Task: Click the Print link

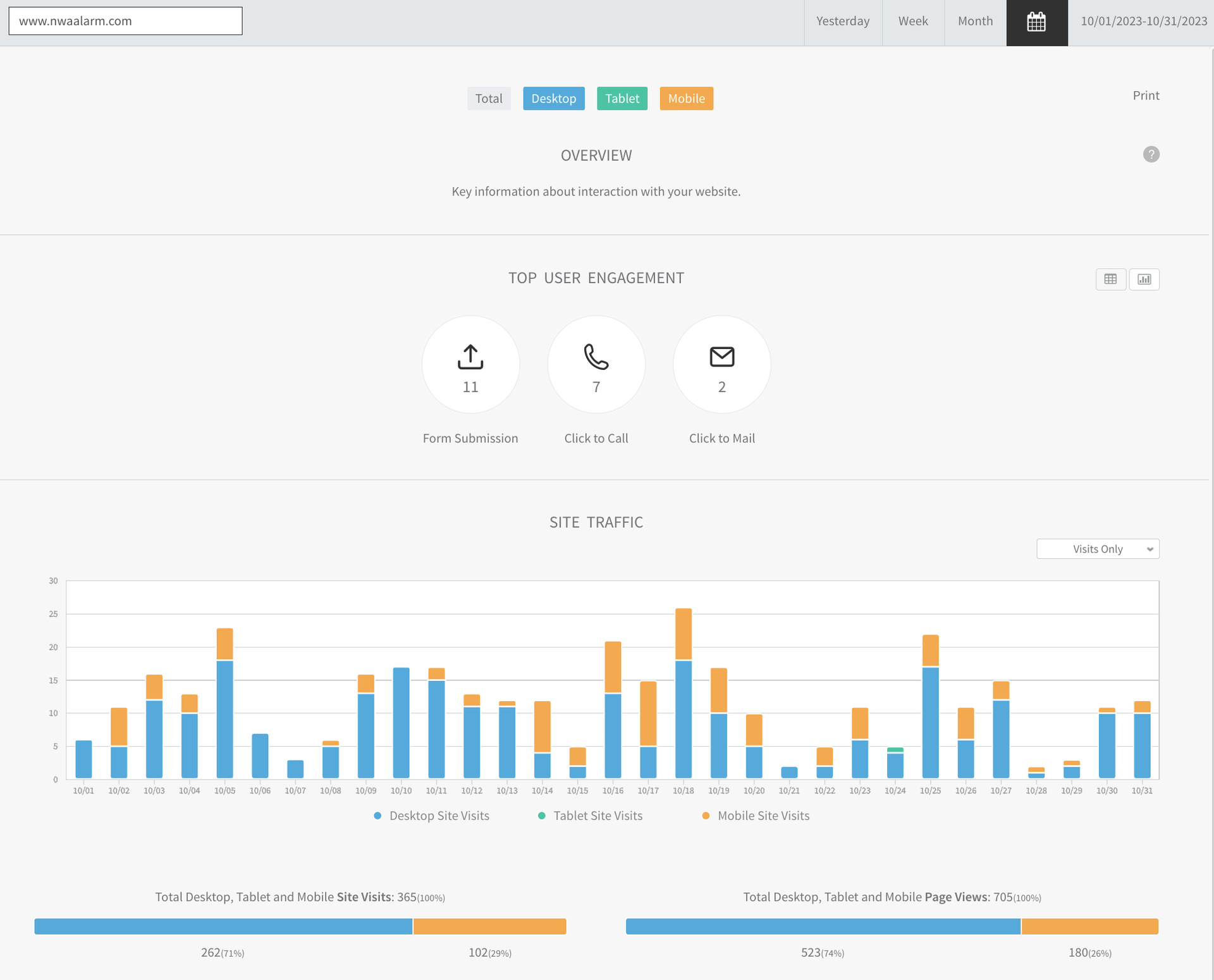Action: [1145, 95]
